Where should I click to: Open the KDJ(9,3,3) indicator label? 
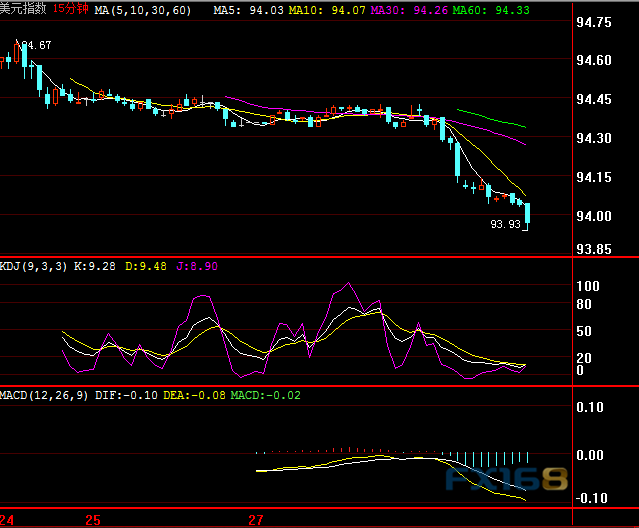point(35,266)
